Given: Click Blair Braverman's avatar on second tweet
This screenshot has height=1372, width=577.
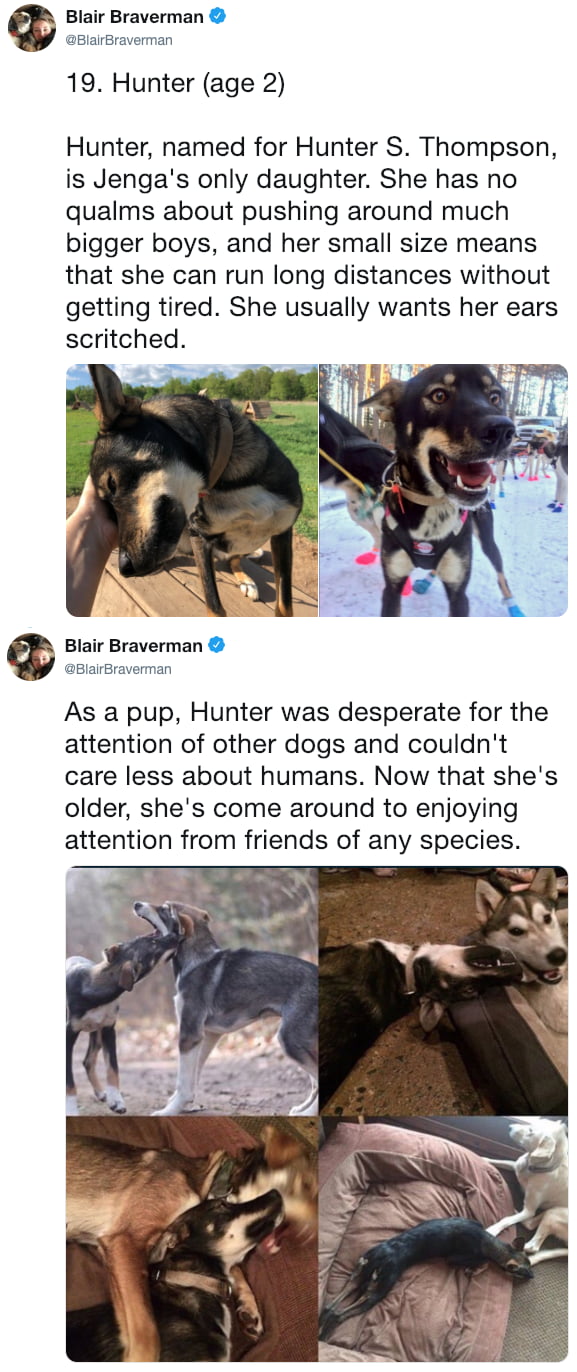Looking at the screenshot, I should tap(31, 657).
